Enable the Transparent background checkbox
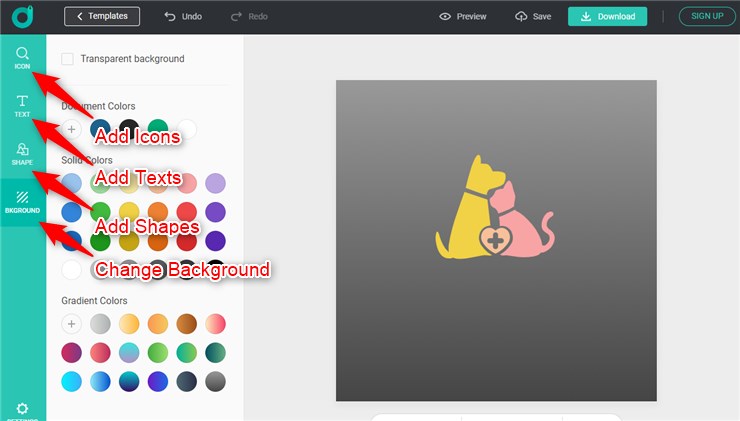Screen dimensions: 740x421 (67, 59)
